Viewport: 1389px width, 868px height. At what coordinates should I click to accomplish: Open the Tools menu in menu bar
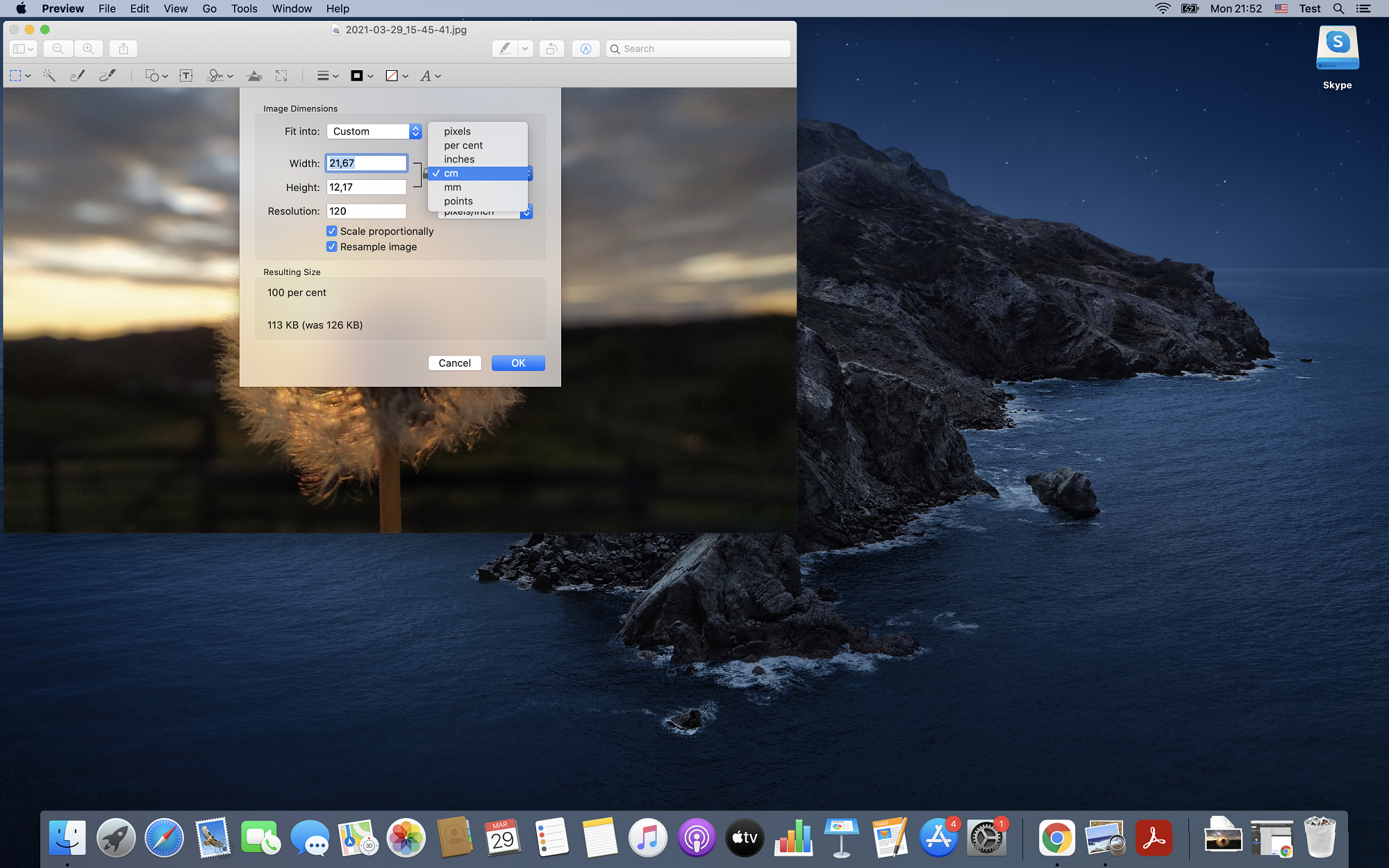[x=244, y=8]
